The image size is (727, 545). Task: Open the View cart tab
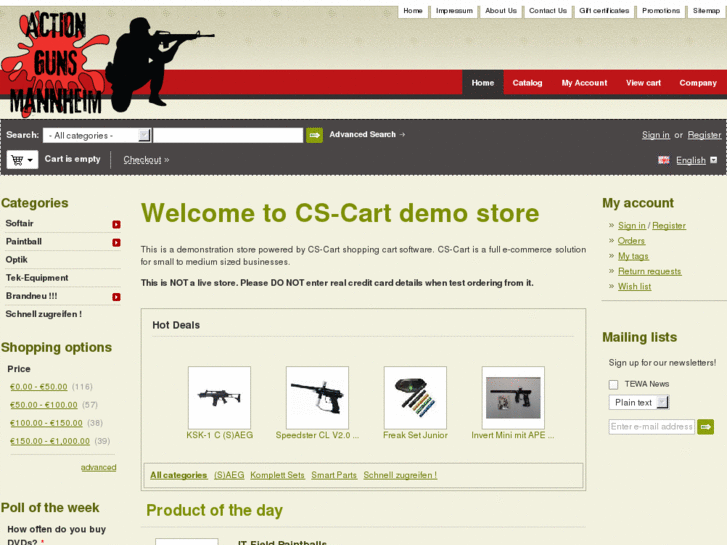click(643, 83)
